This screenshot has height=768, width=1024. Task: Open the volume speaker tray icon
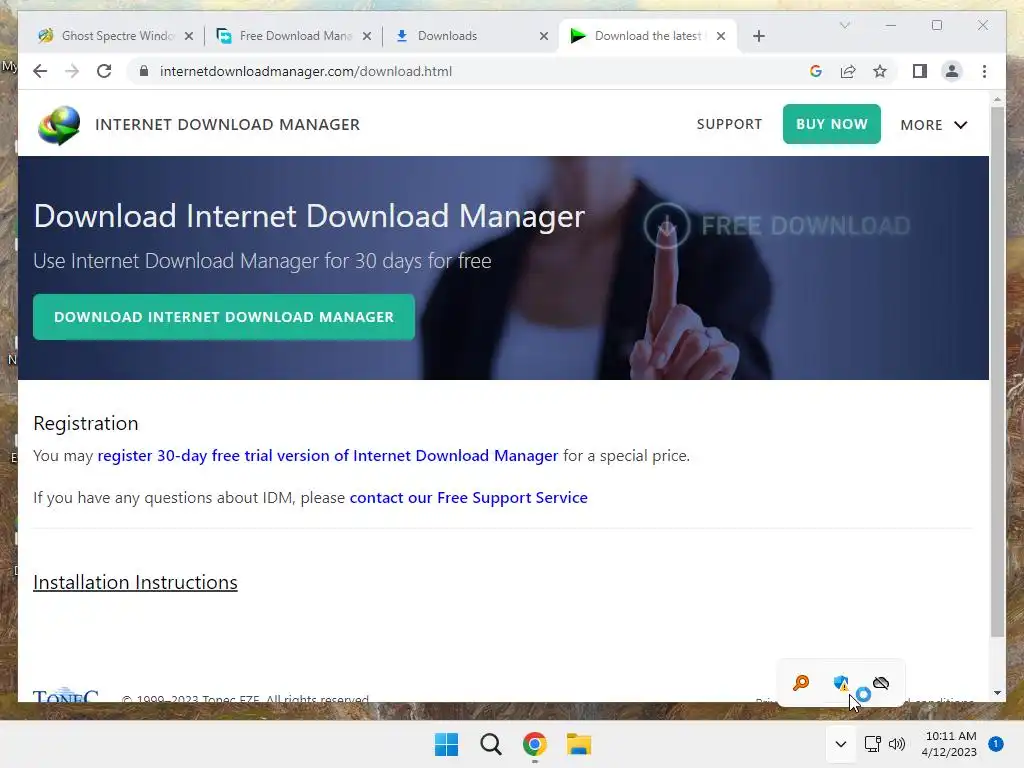[x=897, y=744]
